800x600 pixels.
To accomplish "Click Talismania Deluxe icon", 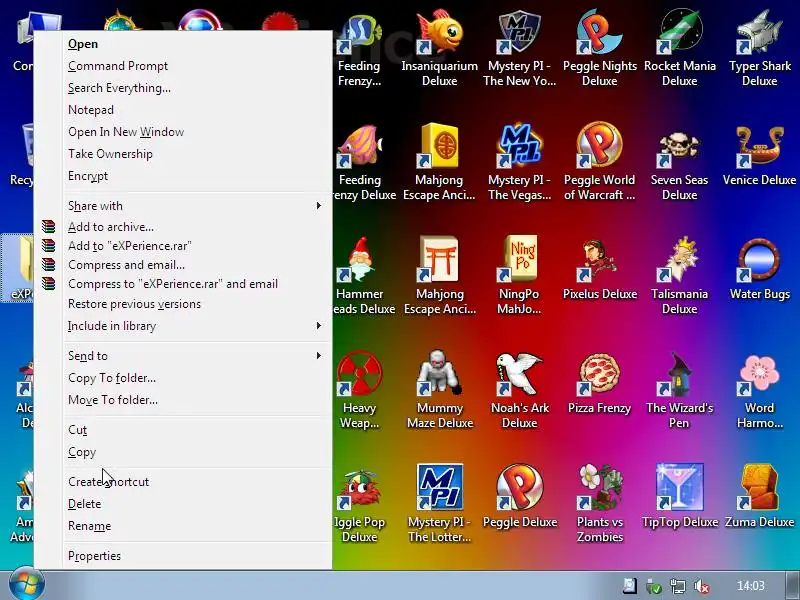I will (680, 260).
